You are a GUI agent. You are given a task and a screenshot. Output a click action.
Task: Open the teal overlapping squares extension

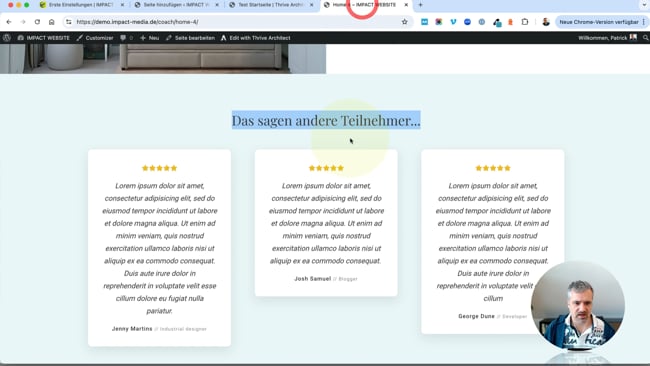[497, 22]
